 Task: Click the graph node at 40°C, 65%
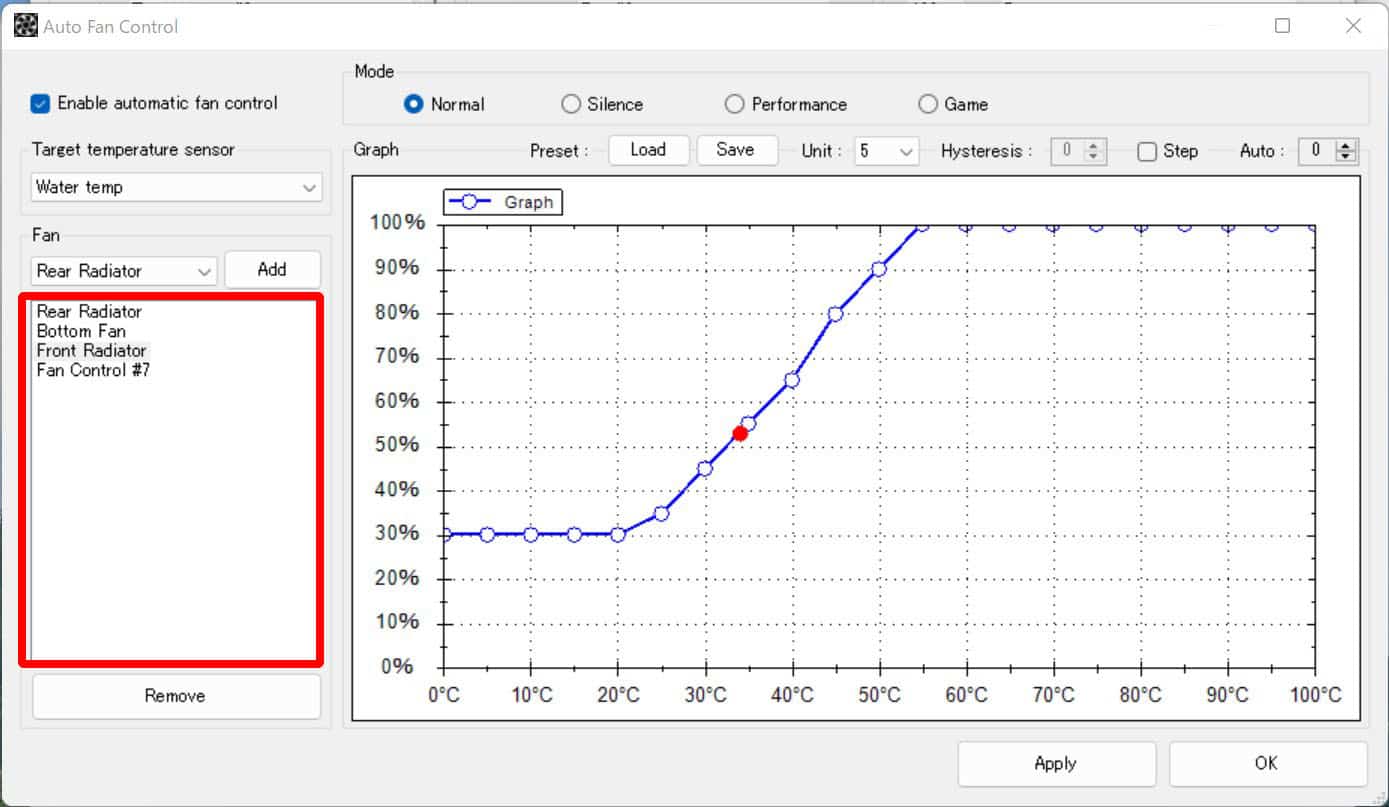pyautogui.click(x=792, y=380)
